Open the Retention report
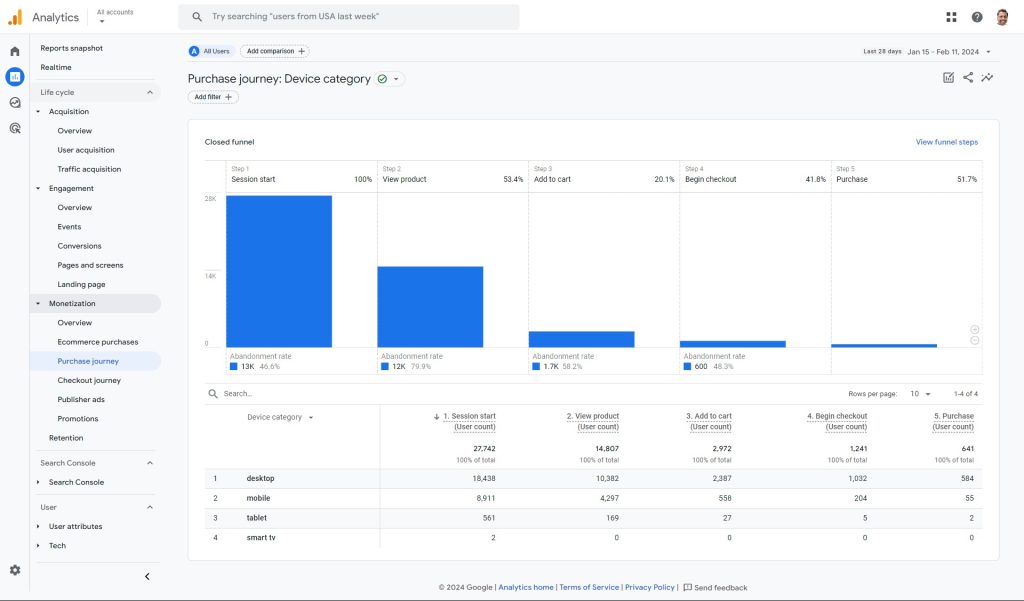1024x601 pixels. coord(66,438)
